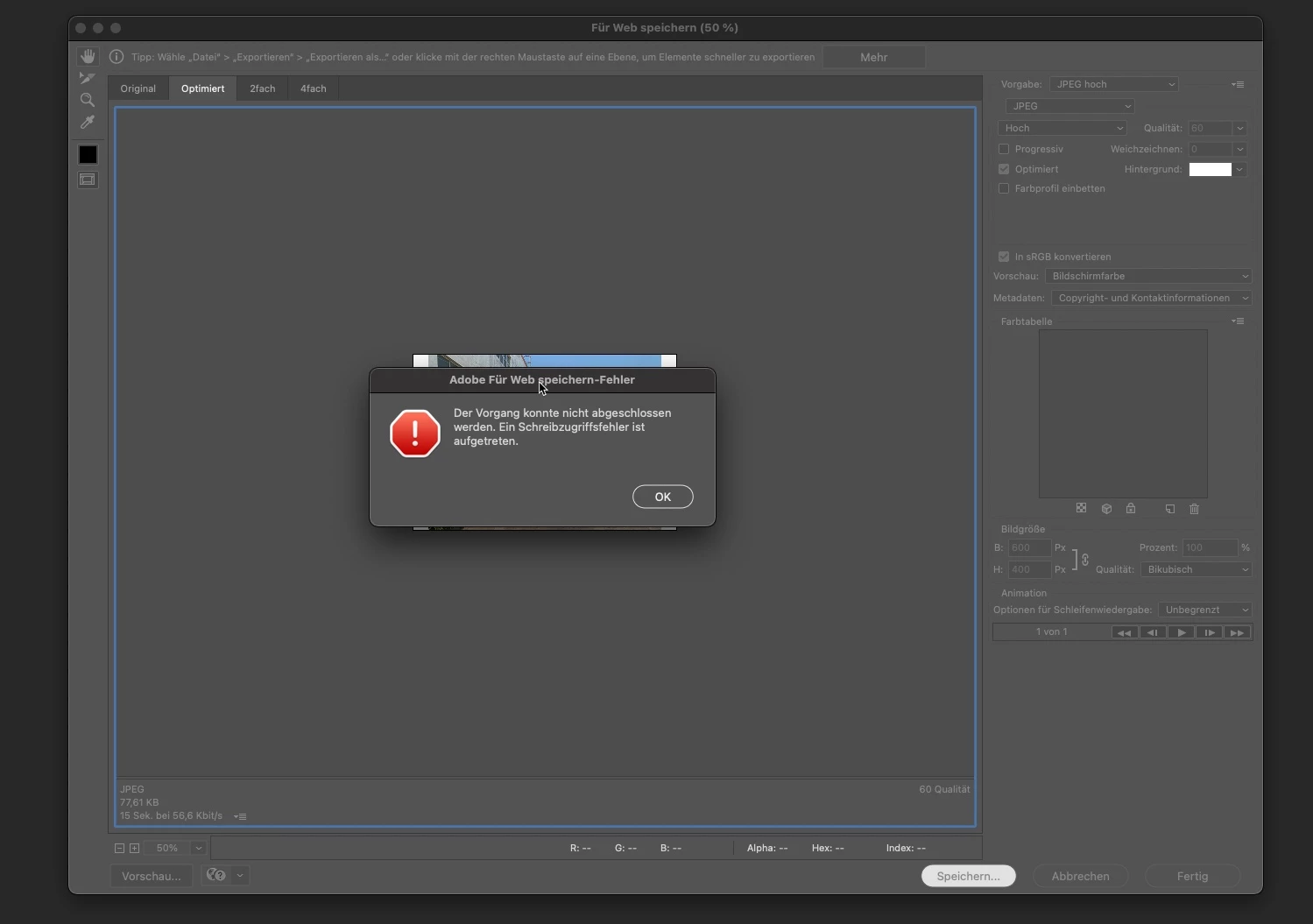Open the Vorgabe preset menu icon
The image size is (1313, 924).
click(x=1238, y=84)
